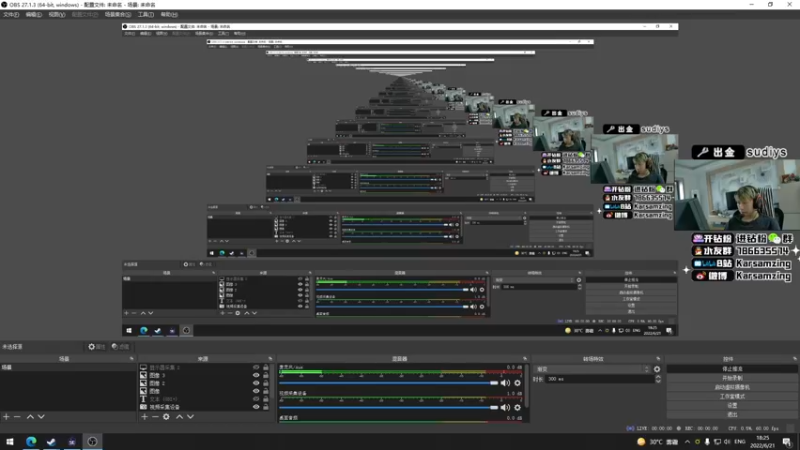Move the scene up in the Scenes panel
This screenshot has height=450, width=800.
pos(30,417)
